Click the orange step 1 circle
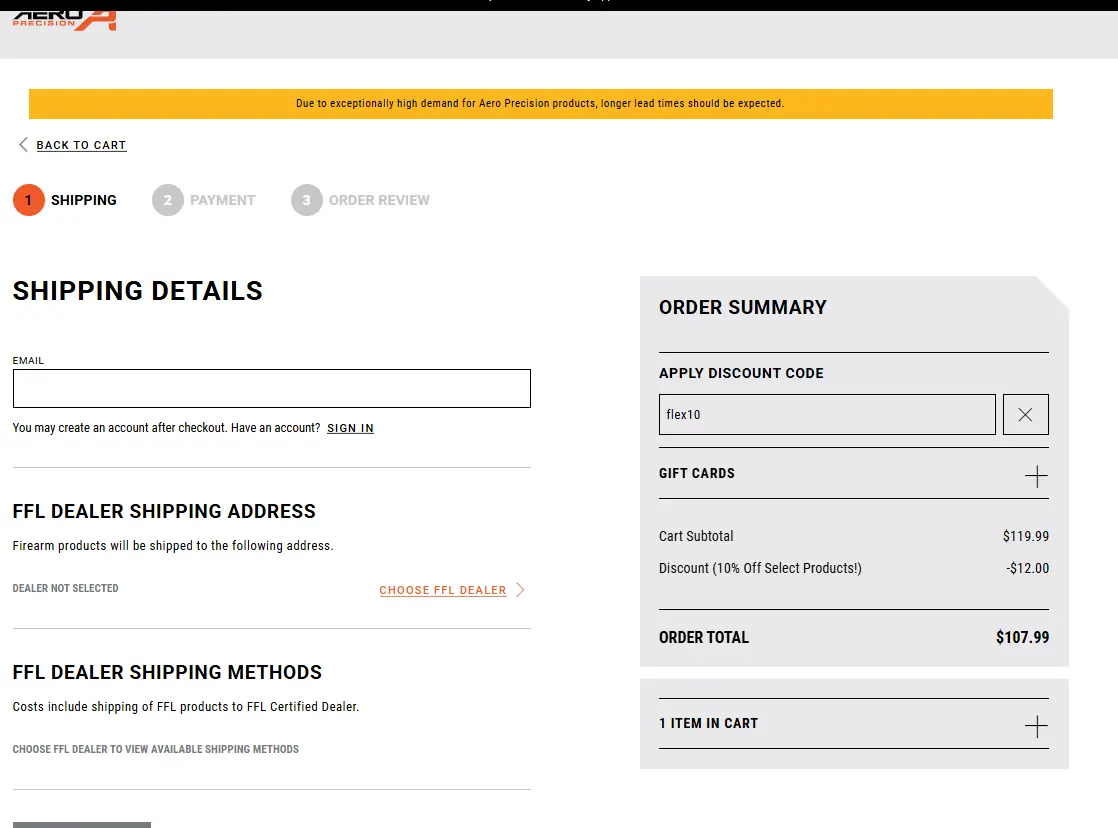Viewport: 1118px width, 828px height. tap(29, 200)
